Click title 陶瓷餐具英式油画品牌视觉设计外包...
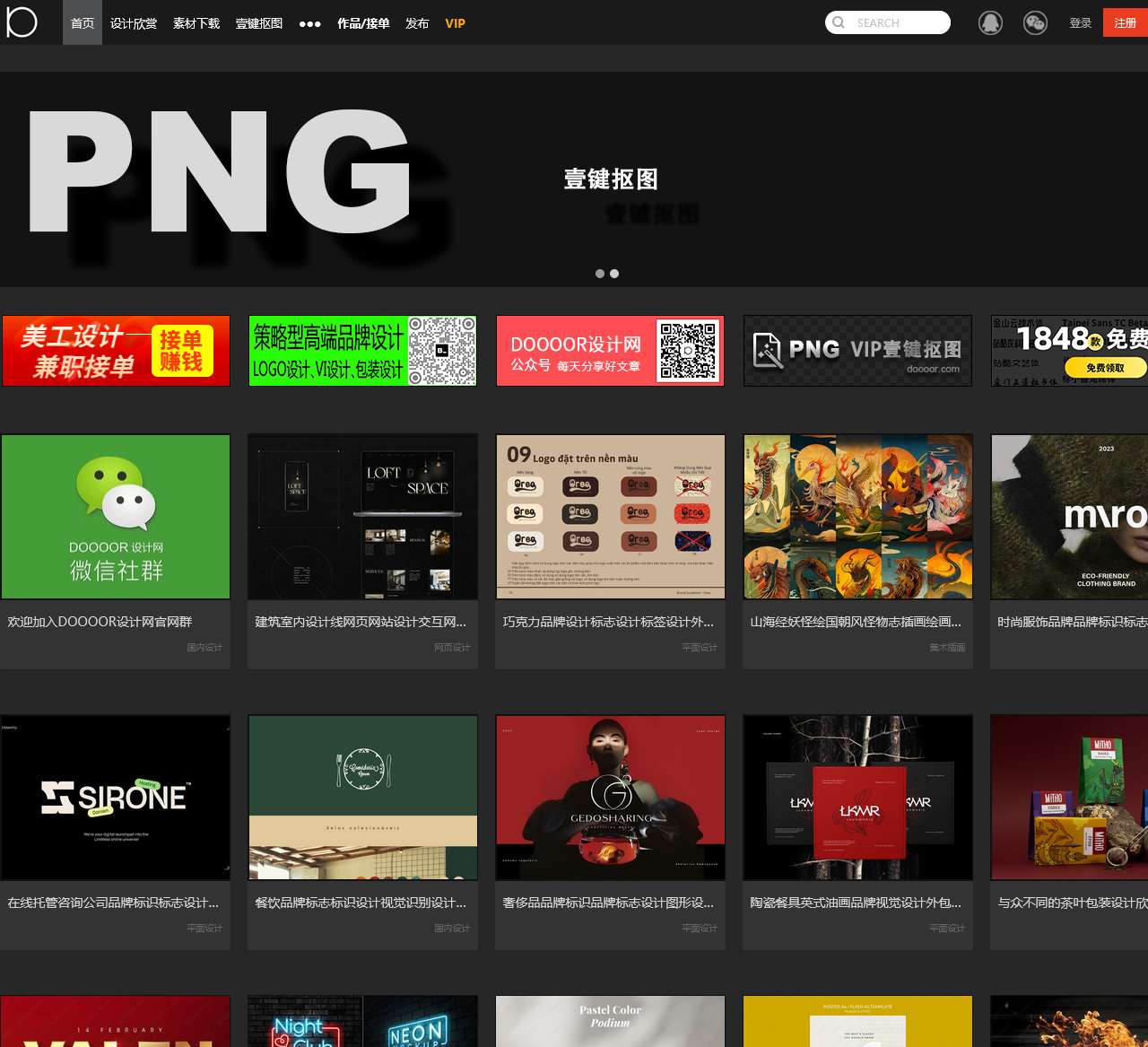The image size is (1148, 1047). click(856, 903)
